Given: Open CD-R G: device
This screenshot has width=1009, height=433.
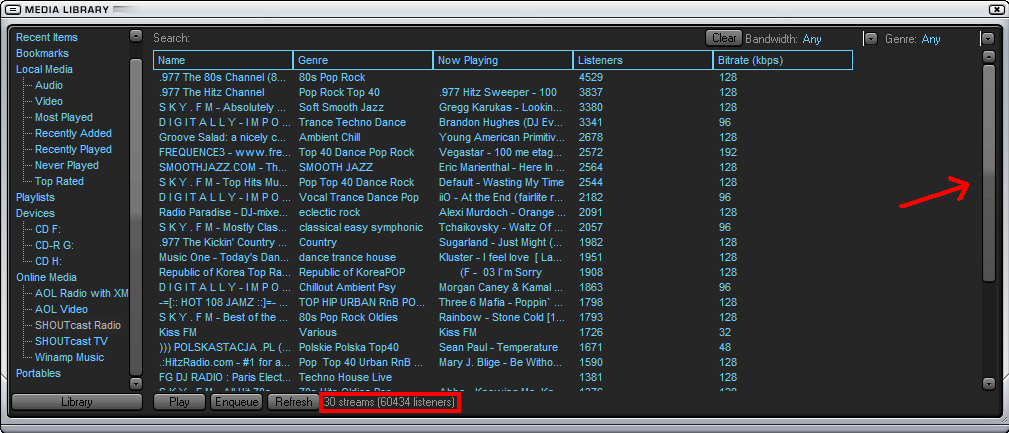Looking at the screenshot, I should [54, 245].
